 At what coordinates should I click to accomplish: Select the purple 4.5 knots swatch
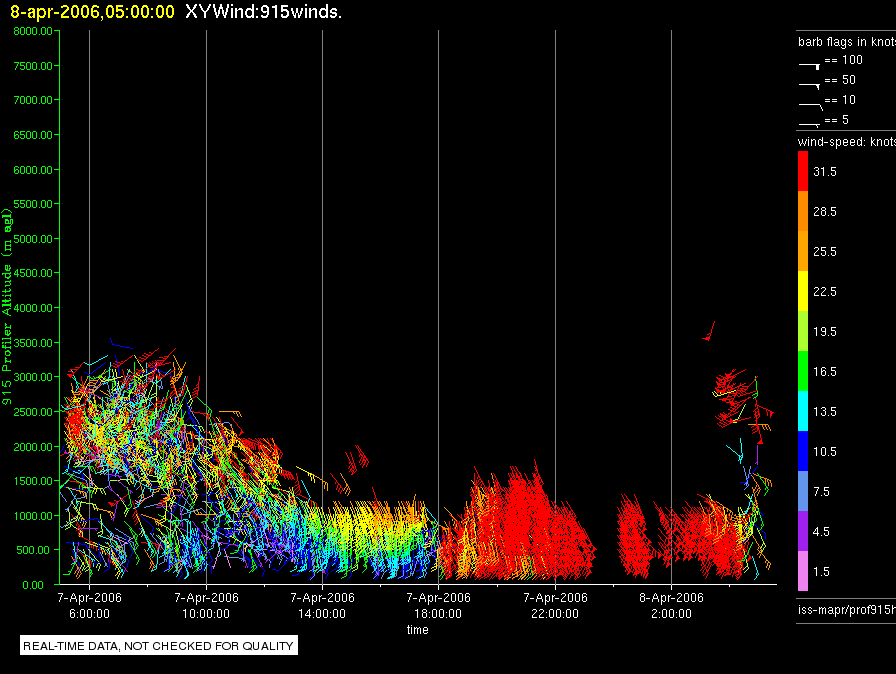point(803,531)
